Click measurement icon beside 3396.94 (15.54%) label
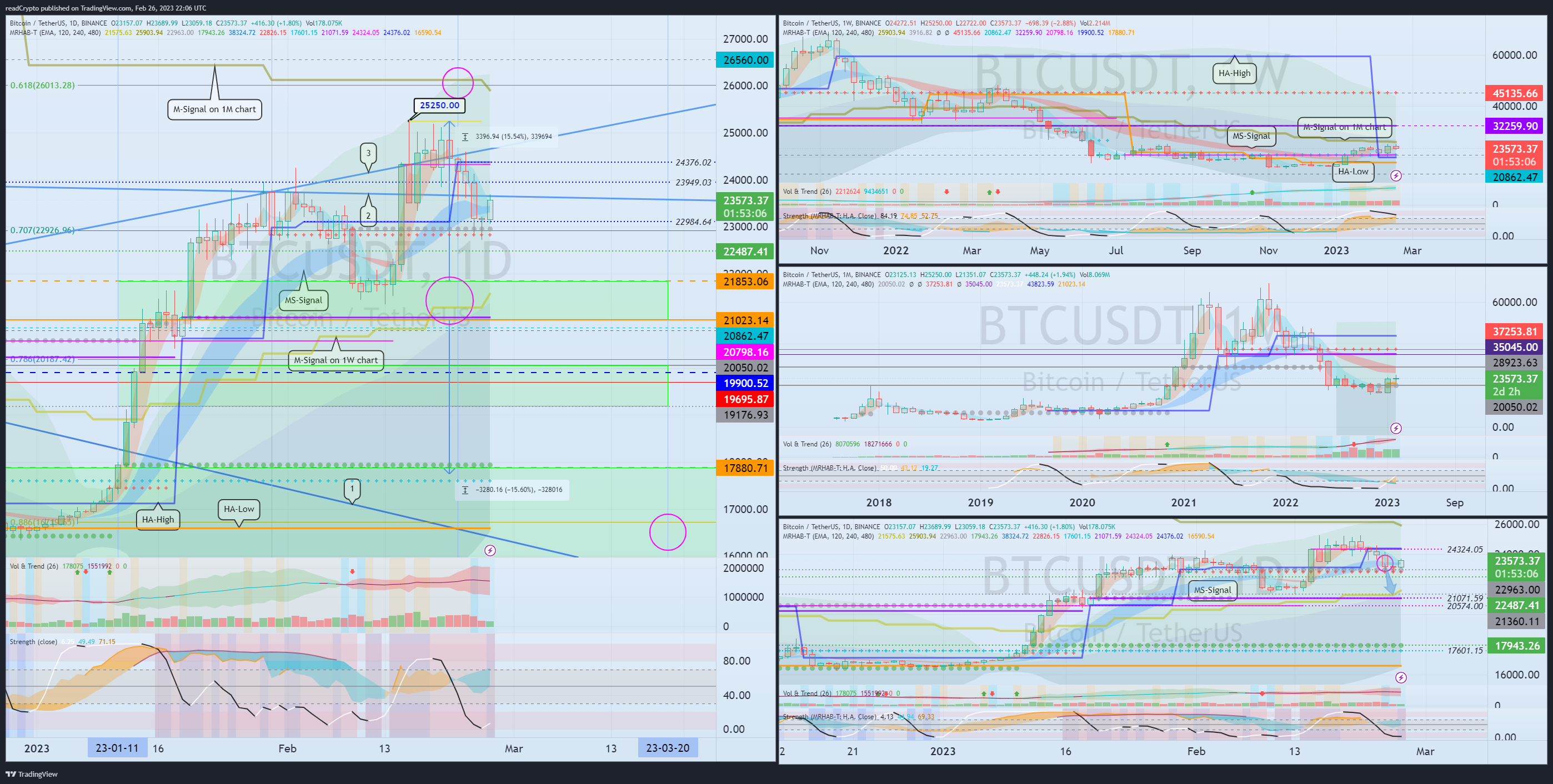The width and height of the screenshot is (1553, 784). coord(465,137)
